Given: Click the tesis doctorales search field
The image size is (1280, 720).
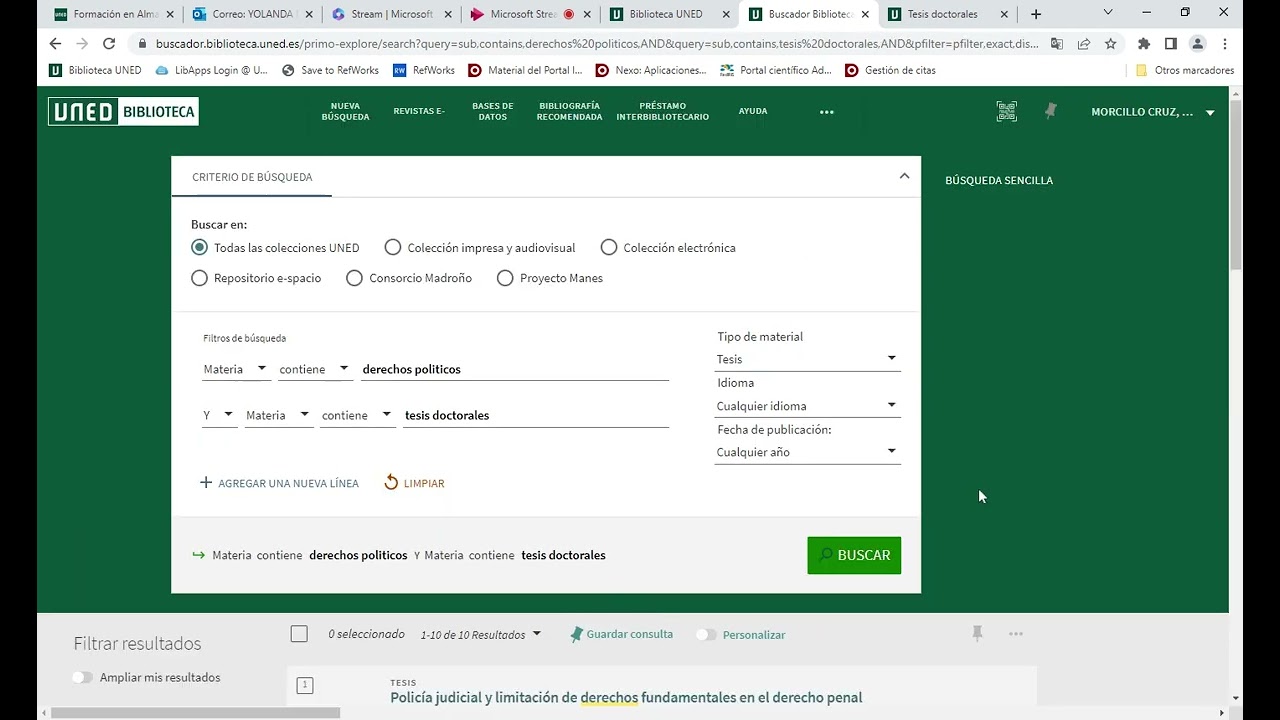Looking at the screenshot, I should pos(536,415).
